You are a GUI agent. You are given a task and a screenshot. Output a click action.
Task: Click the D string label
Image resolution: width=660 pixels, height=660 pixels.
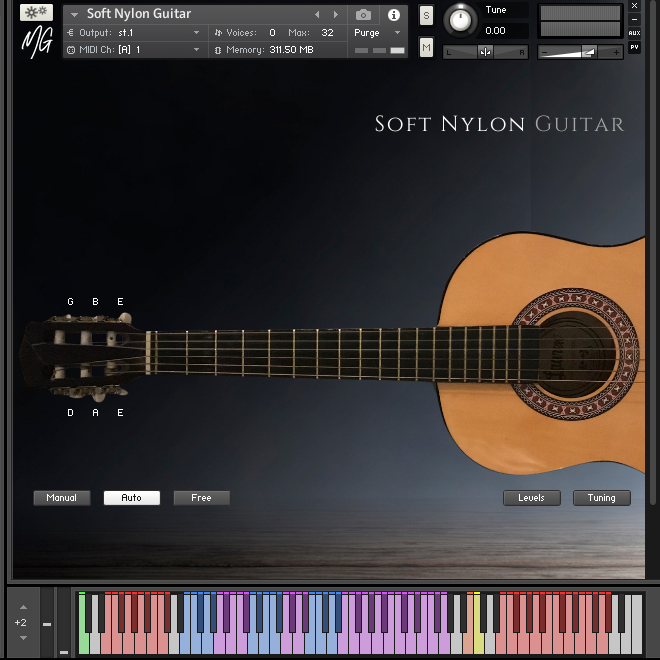pyautogui.click(x=70, y=412)
